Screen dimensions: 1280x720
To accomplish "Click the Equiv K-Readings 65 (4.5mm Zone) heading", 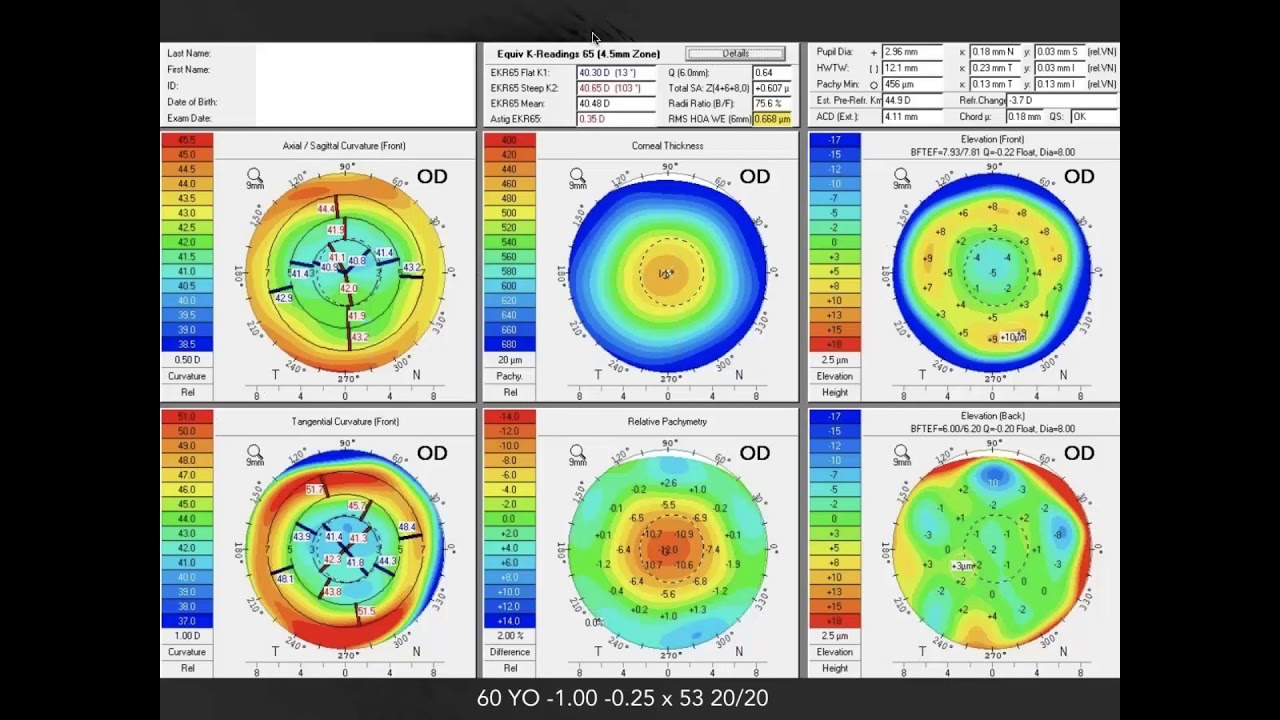I will [x=578, y=54].
